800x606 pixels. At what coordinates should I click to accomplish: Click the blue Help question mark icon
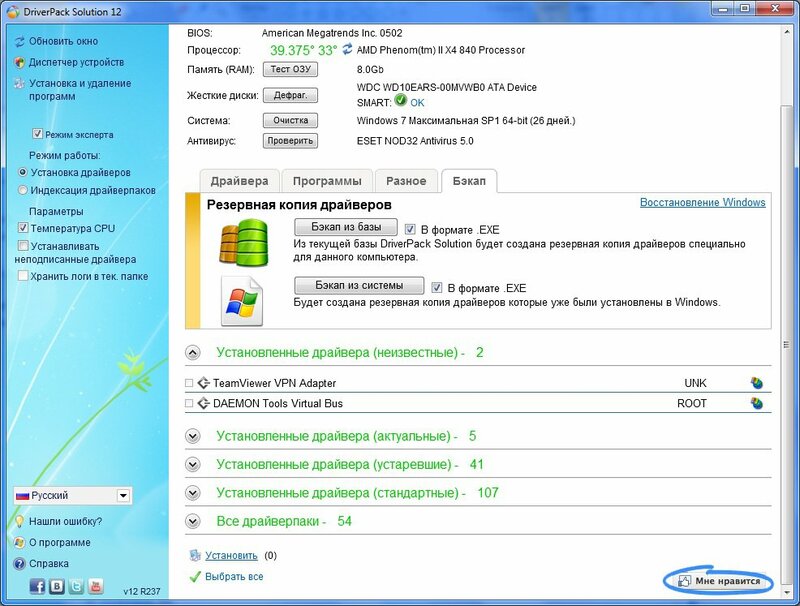(x=19, y=564)
